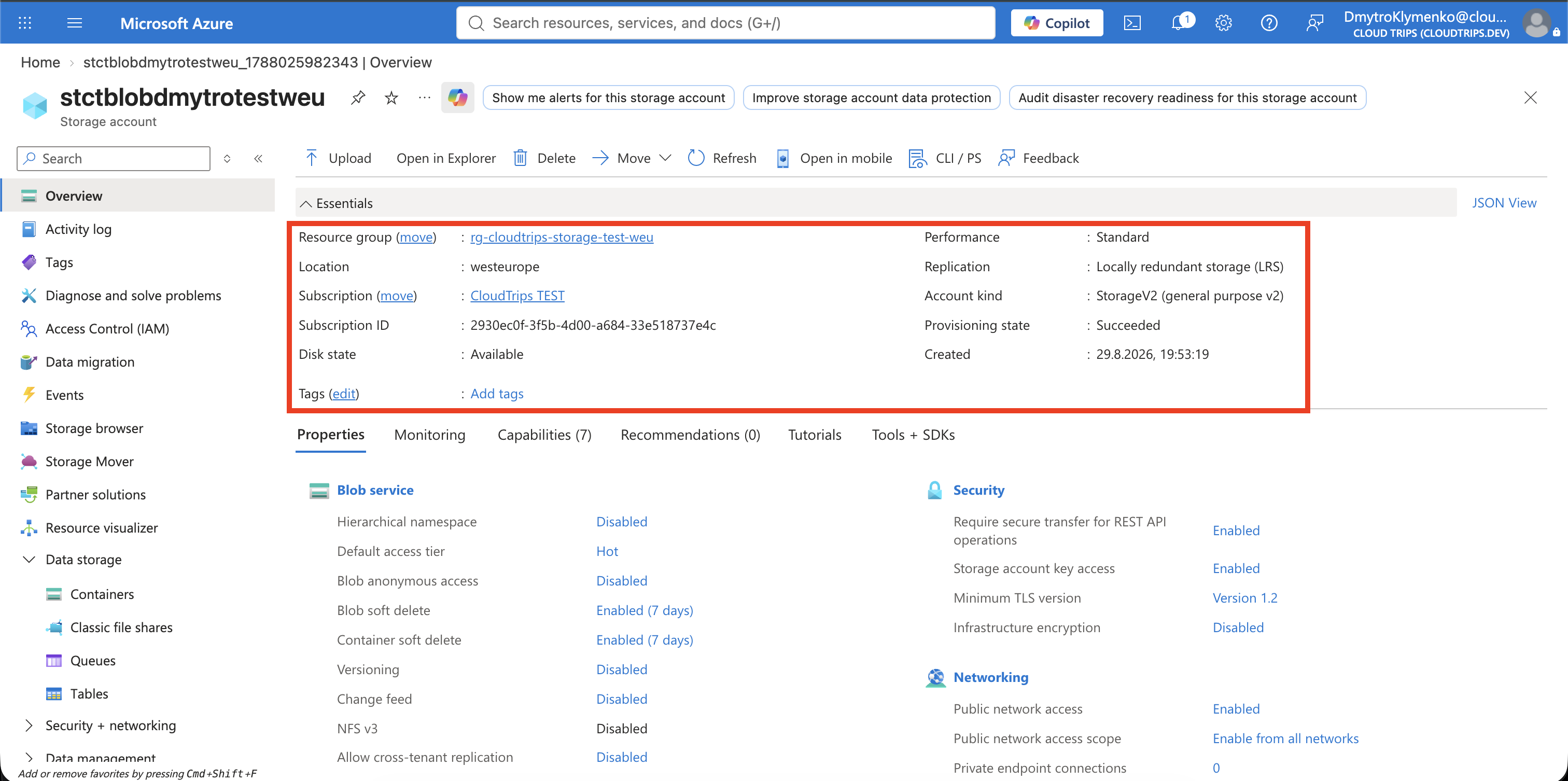Viewport: 1568px width, 781px height.
Task: Click Home in the breadcrumb
Action: pyautogui.click(x=40, y=62)
